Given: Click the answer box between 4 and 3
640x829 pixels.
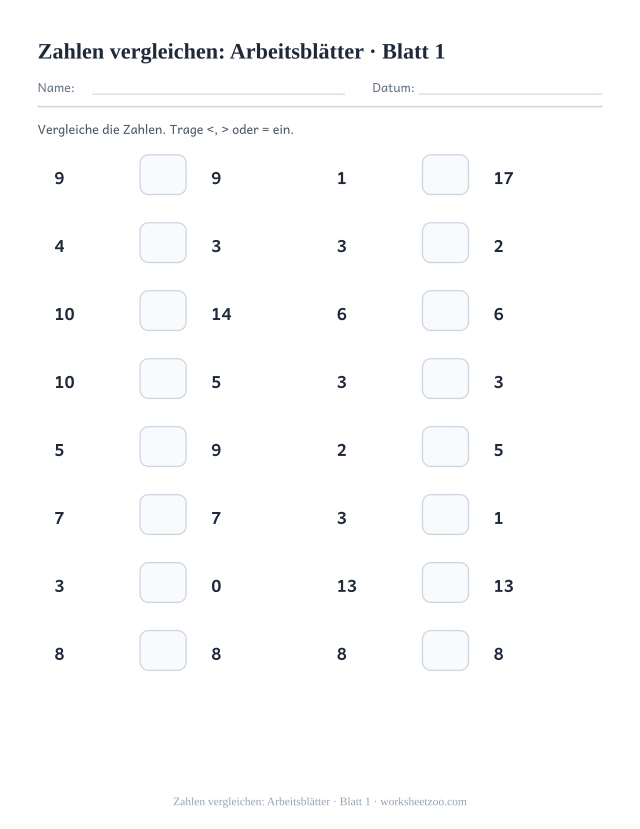Looking at the screenshot, I should pyautogui.click(x=163, y=243).
